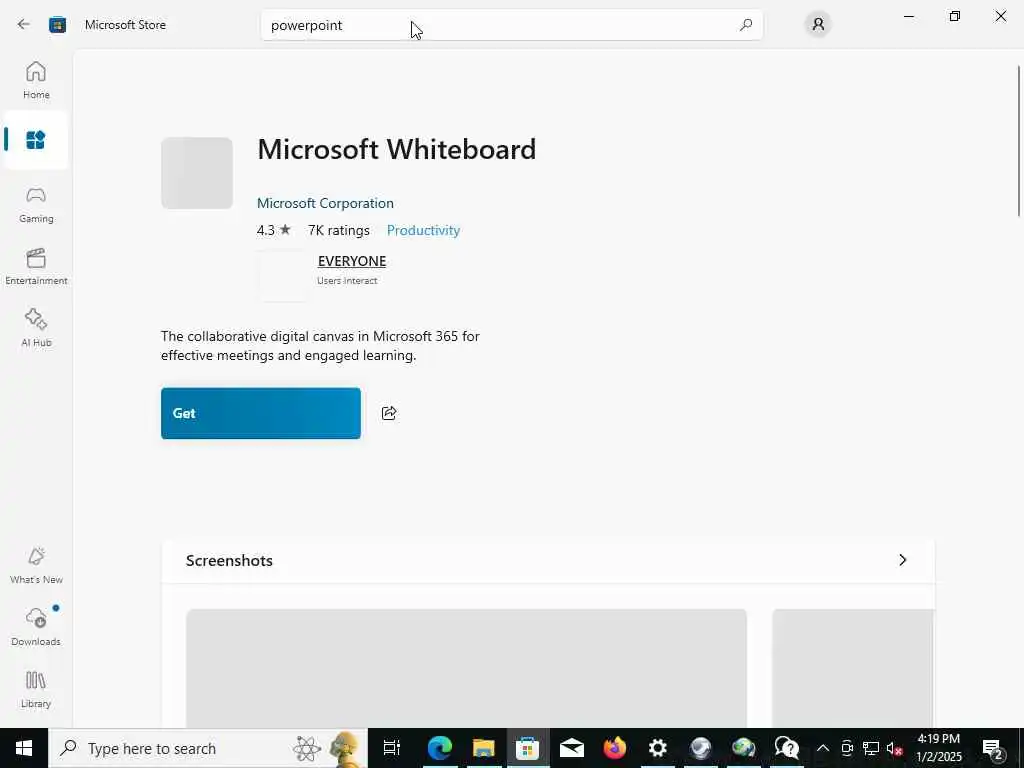Image resolution: width=1024 pixels, height=768 pixels.
Task: Open the Entertainment section
Action: pyautogui.click(x=36, y=266)
